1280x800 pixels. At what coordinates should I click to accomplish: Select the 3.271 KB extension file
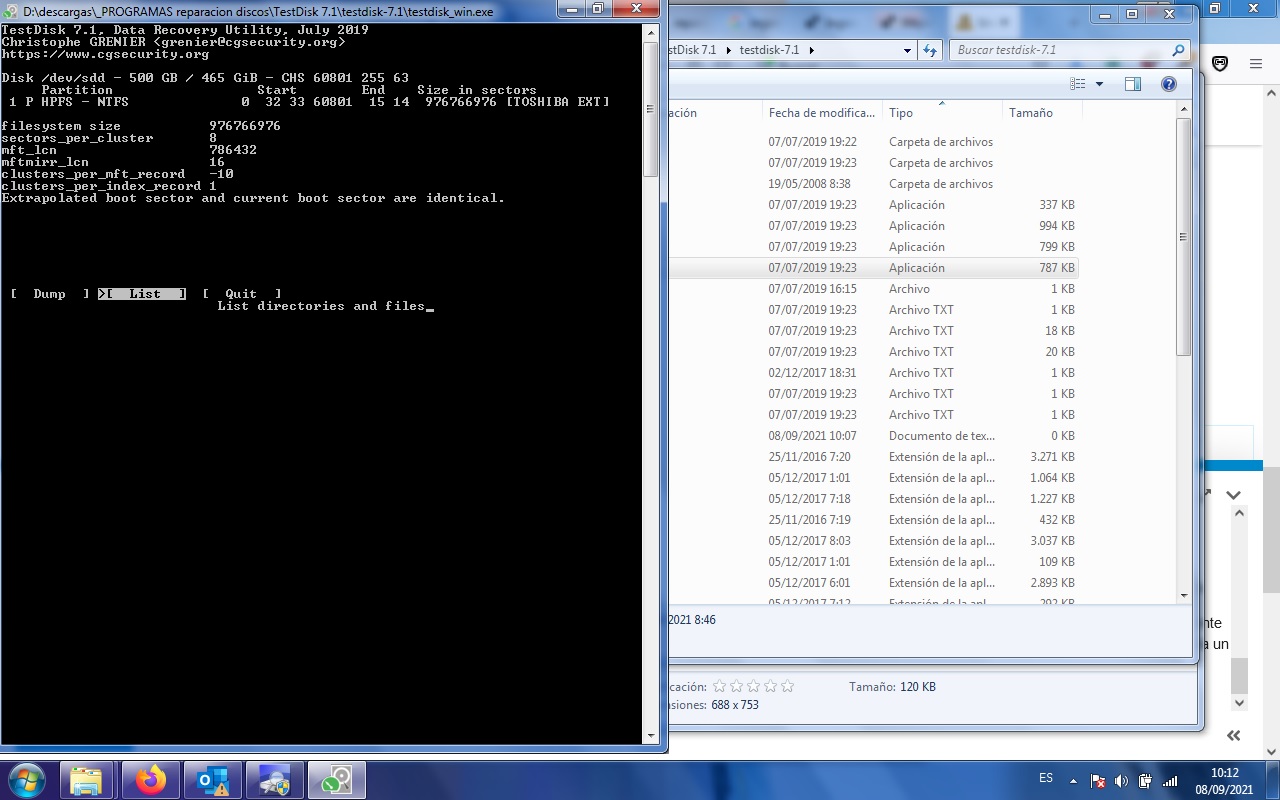[x=873, y=457]
